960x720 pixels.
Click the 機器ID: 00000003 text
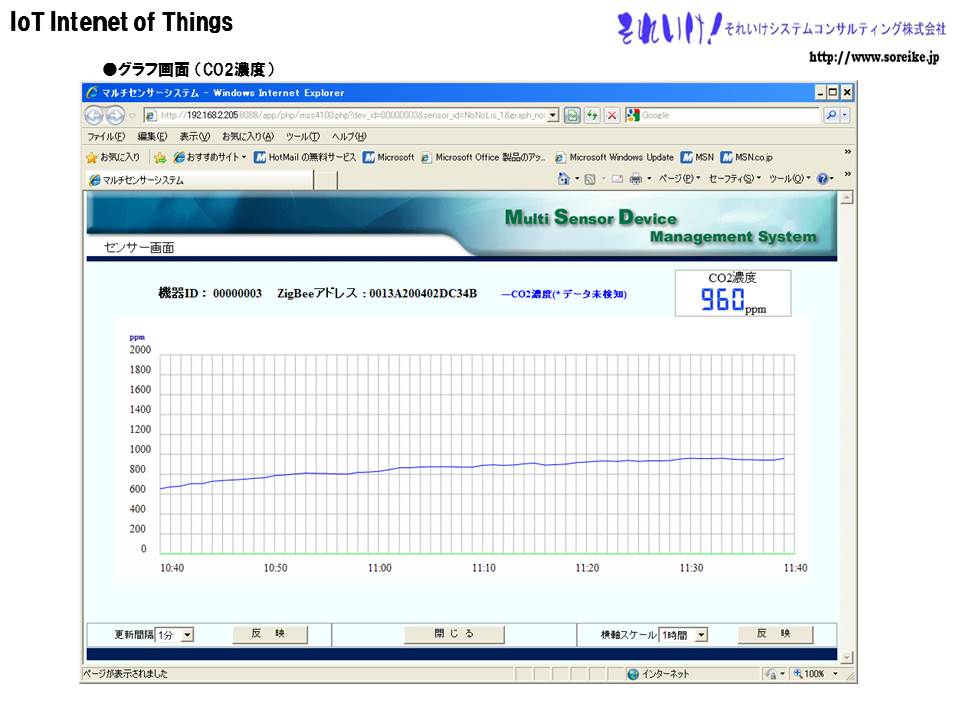coord(210,293)
